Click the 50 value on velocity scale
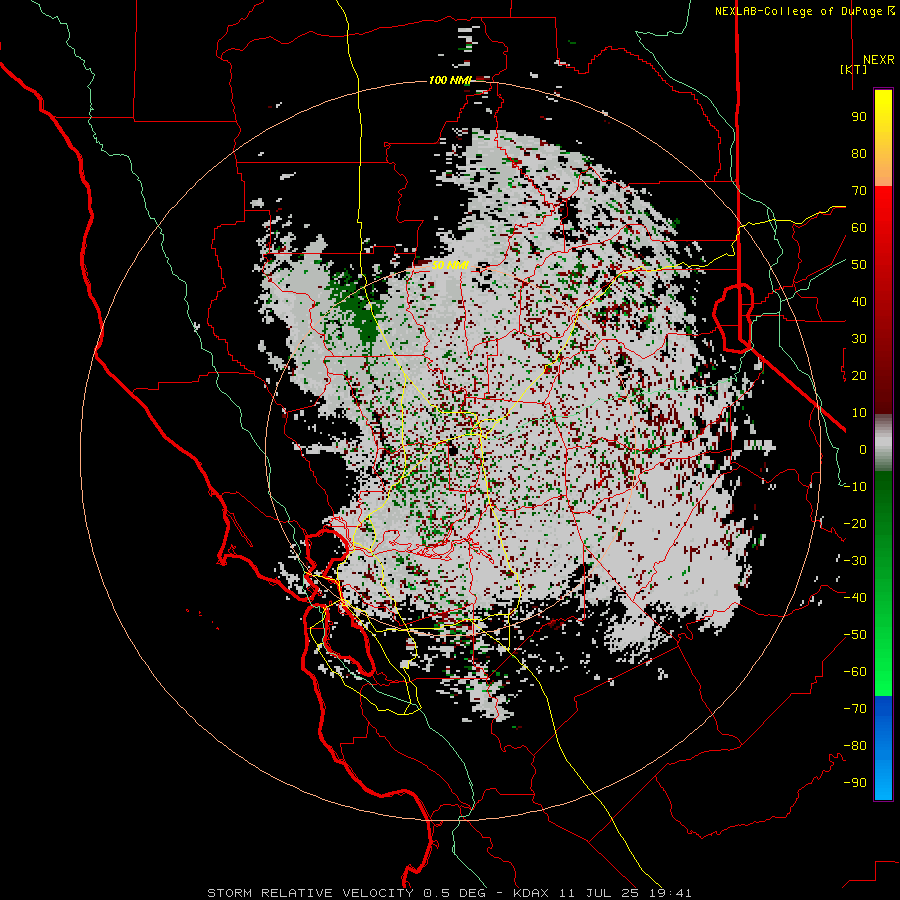The width and height of the screenshot is (900, 900). point(859,265)
